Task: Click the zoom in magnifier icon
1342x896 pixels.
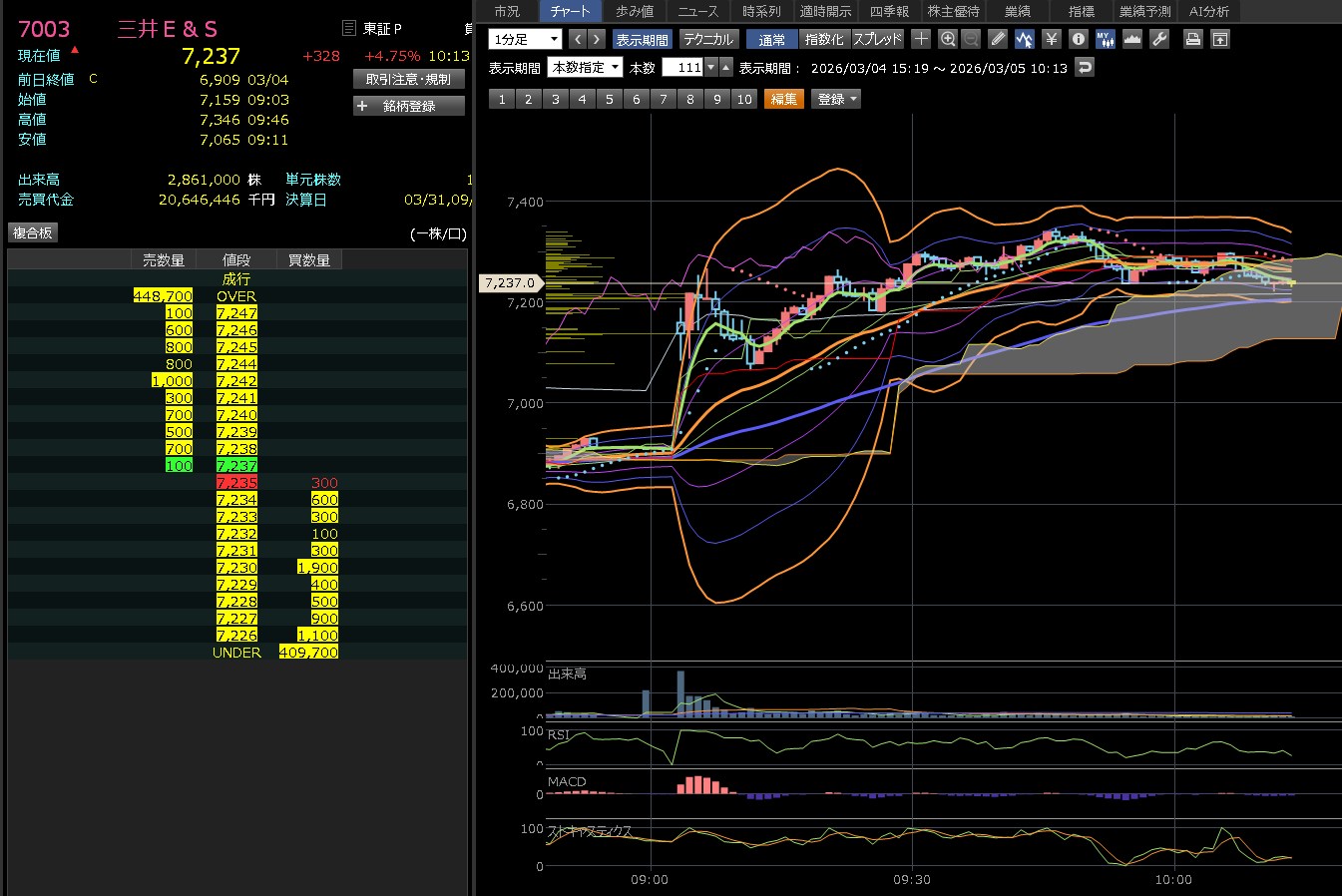Action: click(948, 39)
